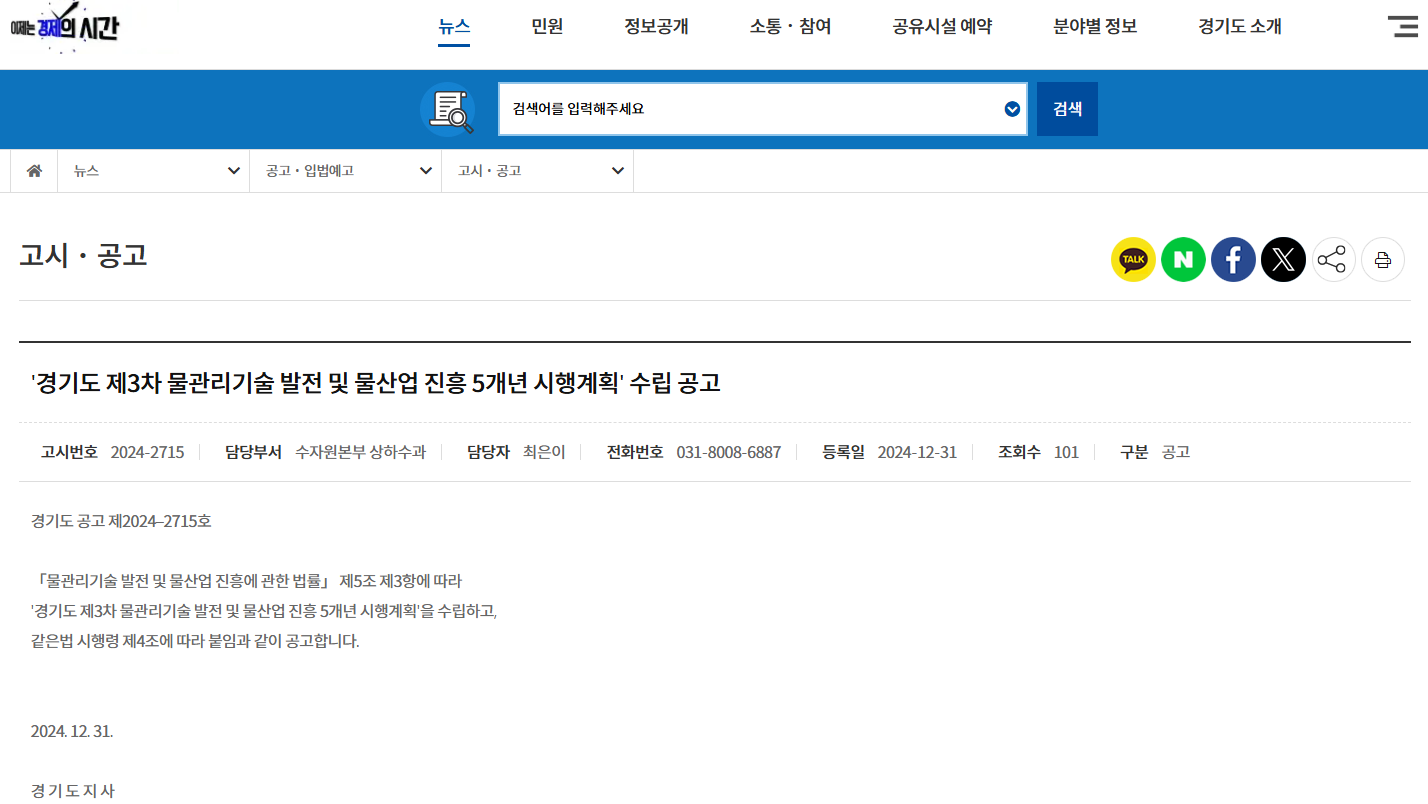Share via Naver green N icon
Image resolution: width=1428 pixels, height=804 pixels.
(1183, 260)
